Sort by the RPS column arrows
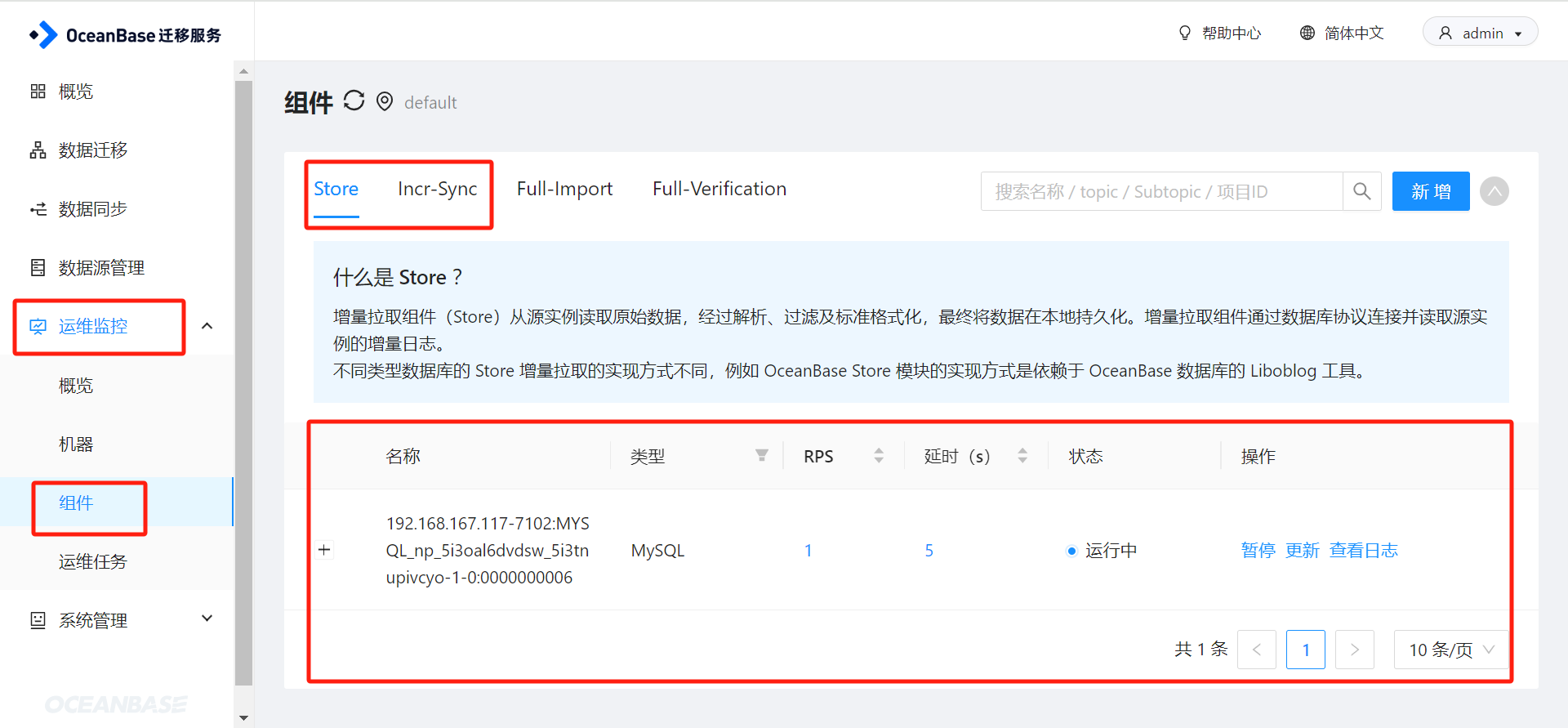 879,456
